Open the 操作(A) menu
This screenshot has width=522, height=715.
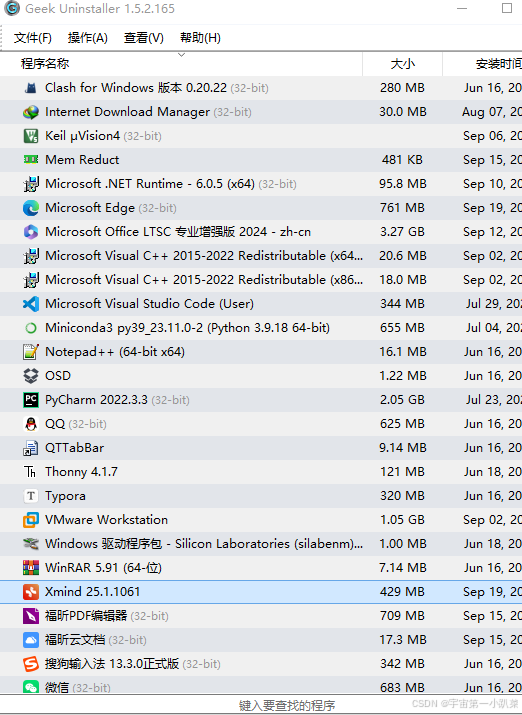click(x=88, y=37)
